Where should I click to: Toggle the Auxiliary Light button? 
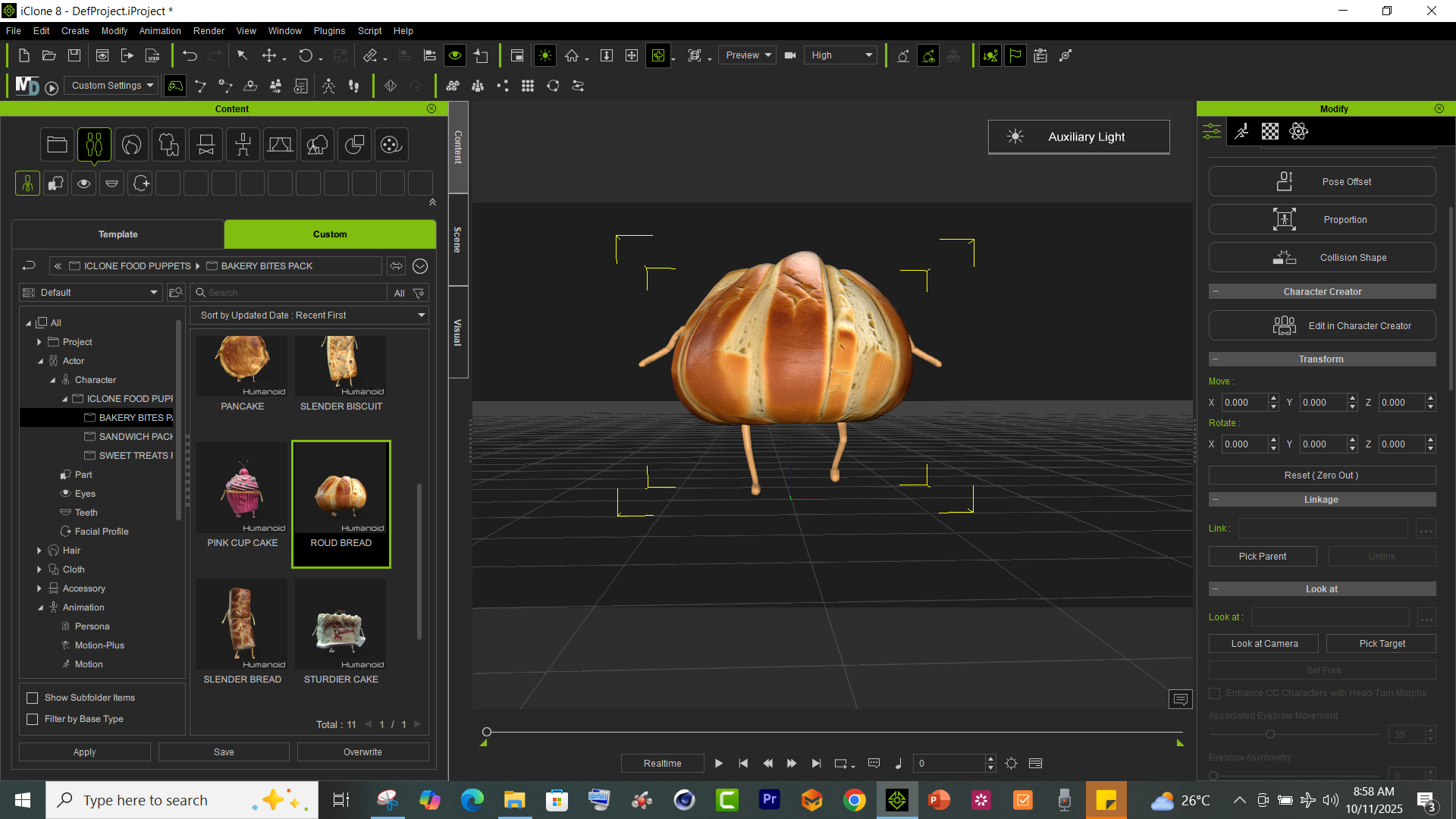pos(1078,136)
